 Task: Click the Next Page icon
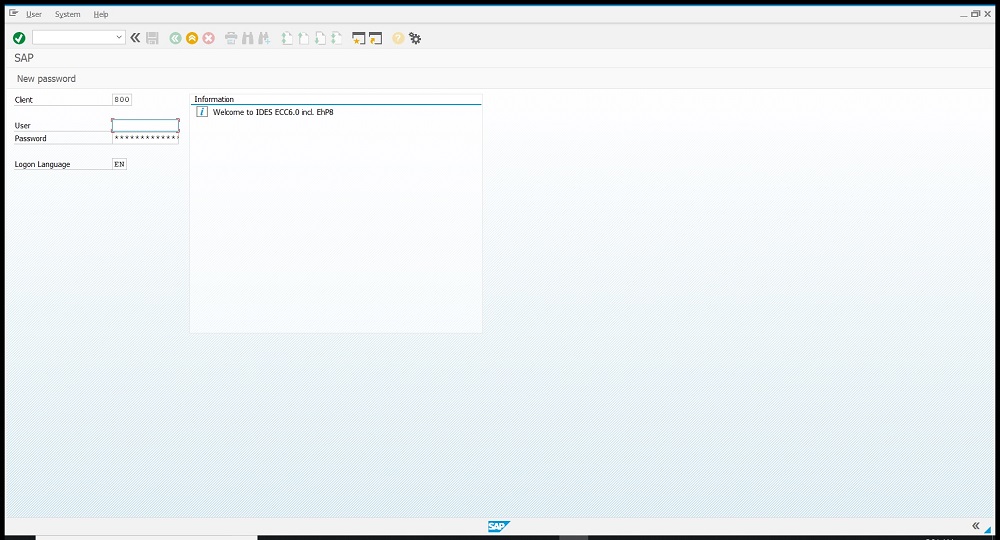tap(320, 38)
